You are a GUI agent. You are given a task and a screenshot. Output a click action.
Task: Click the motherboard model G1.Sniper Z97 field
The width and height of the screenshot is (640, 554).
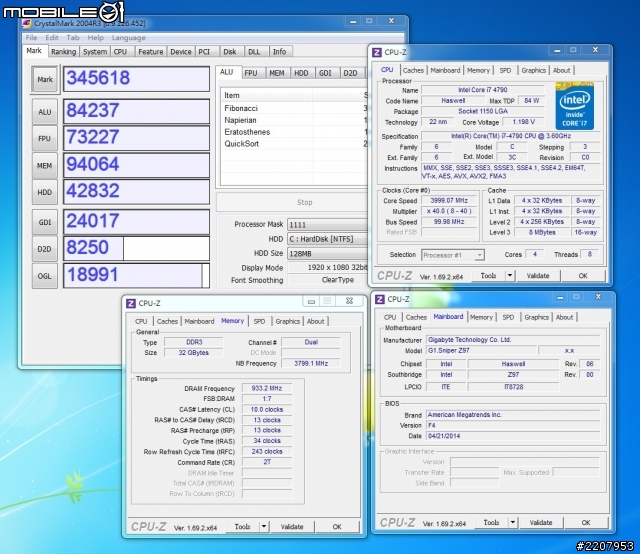481,350
